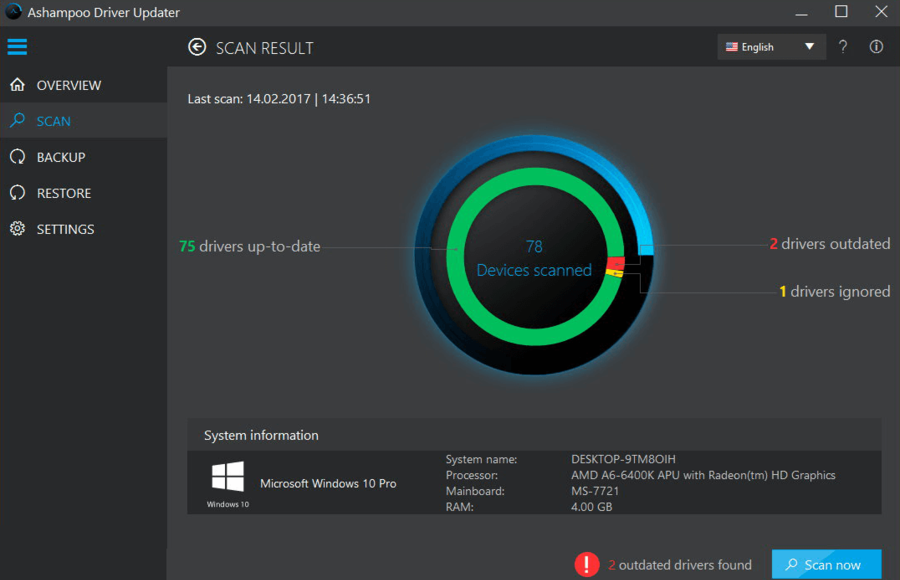Click the System information header
Image resolution: width=900 pixels, height=580 pixels.
(261, 435)
